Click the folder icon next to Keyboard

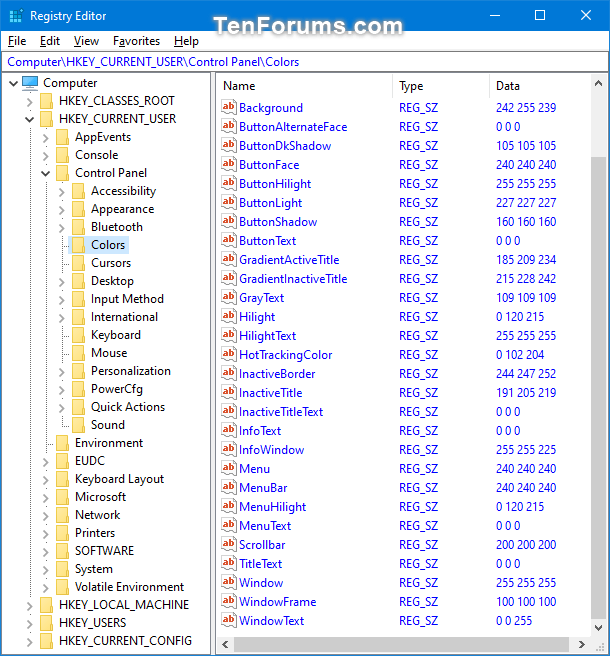pyautogui.click(x=78, y=335)
